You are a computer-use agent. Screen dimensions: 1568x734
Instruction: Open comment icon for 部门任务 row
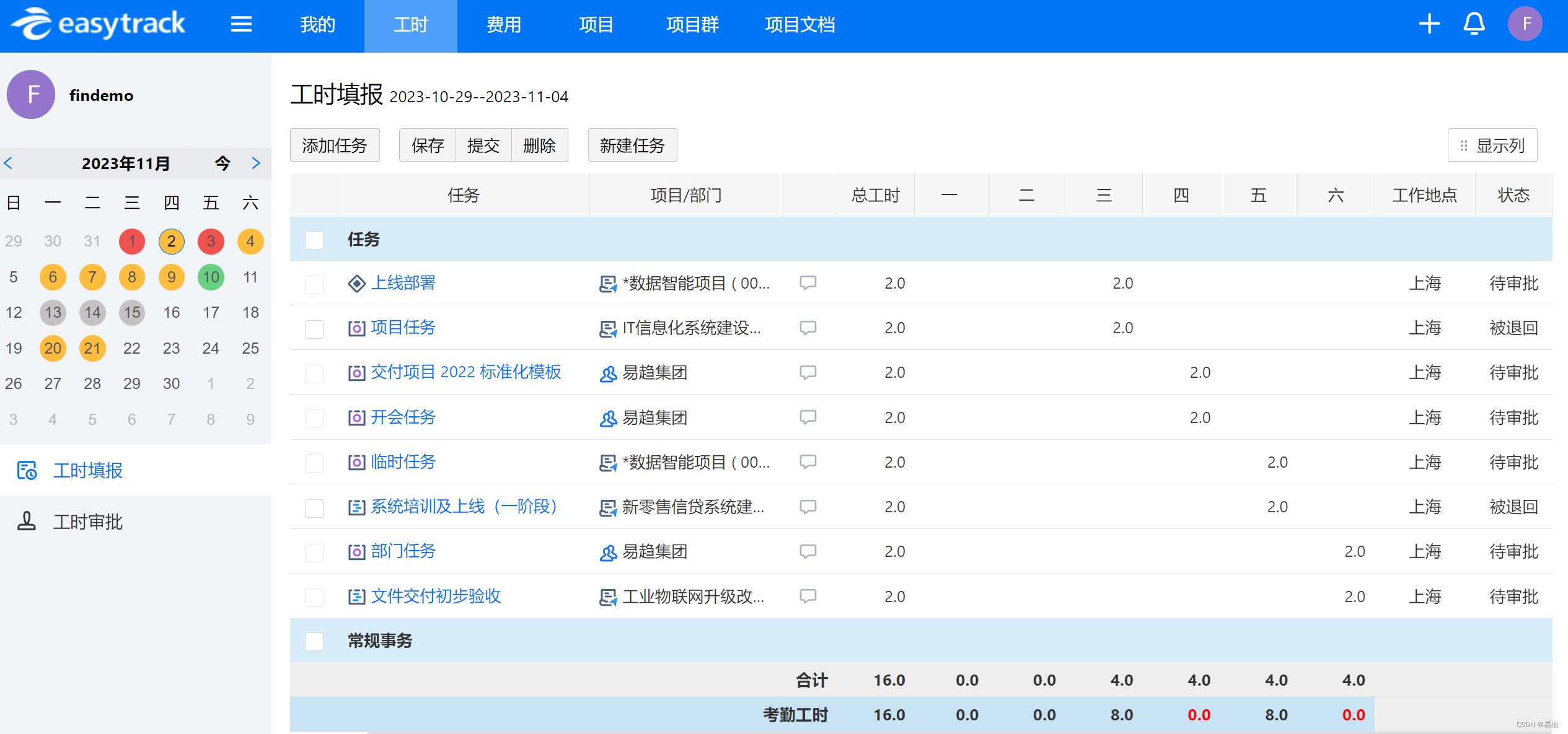click(808, 551)
